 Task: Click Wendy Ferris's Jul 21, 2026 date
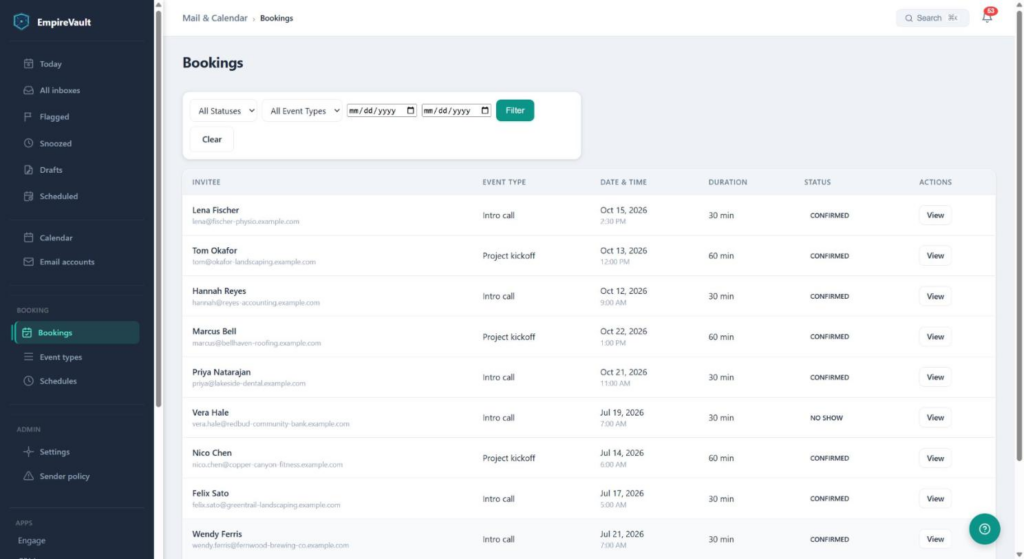[x=622, y=534]
